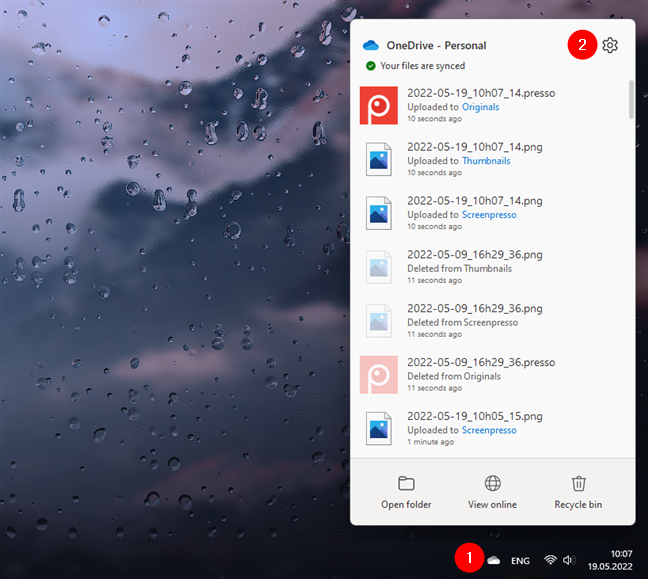The width and height of the screenshot is (648, 579).
Task: Click faded image icon deleted from Screenpresso
Action: (379, 321)
